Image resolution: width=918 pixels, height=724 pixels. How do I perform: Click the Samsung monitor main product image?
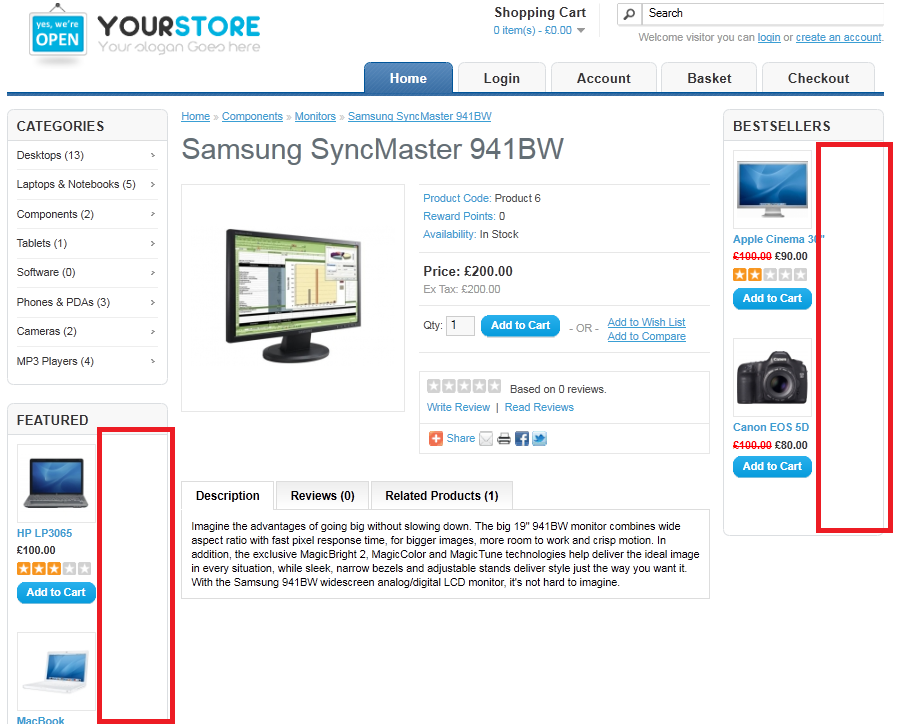click(x=293, y=298)
